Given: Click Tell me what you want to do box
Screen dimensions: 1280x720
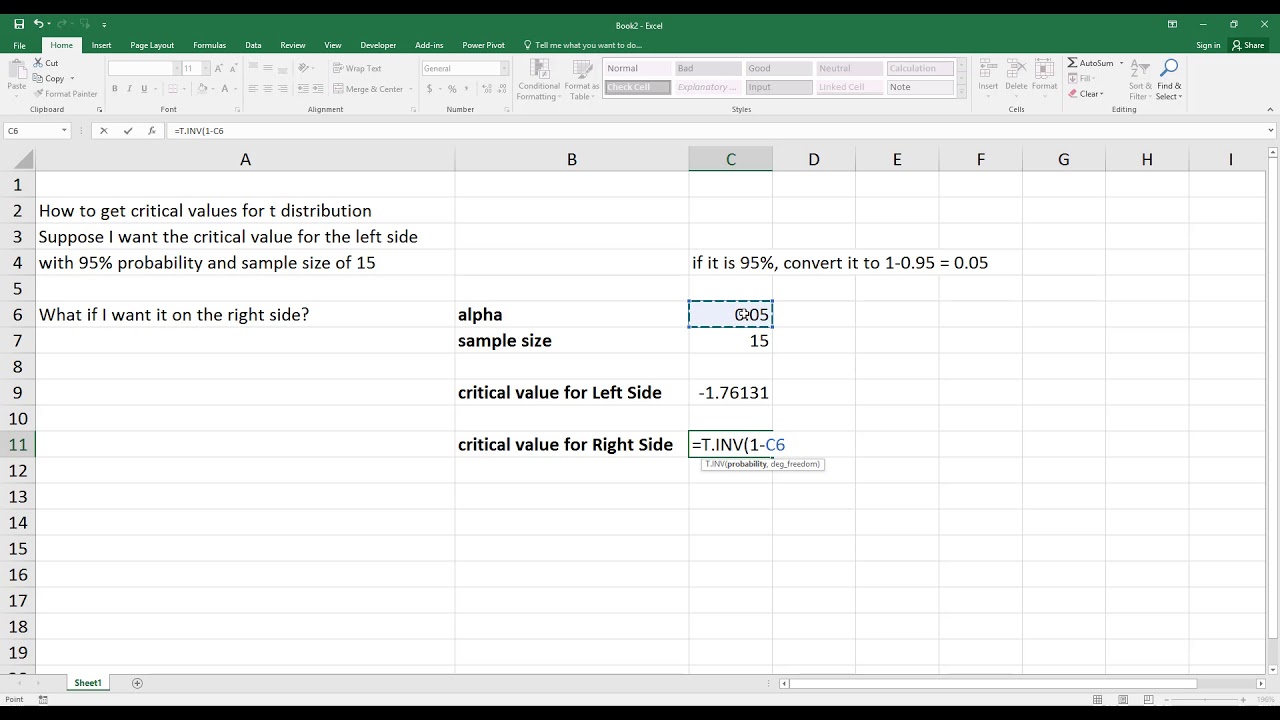Looking at the screenshot, I should pos(583,45).
